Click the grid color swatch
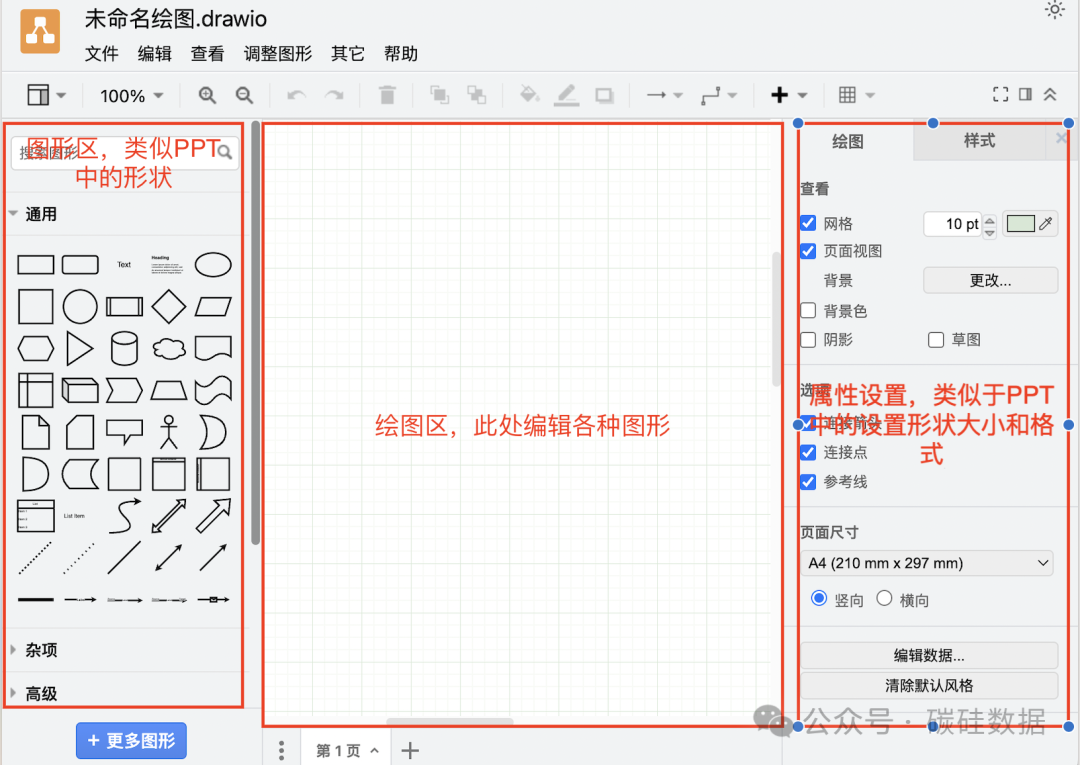1080x765 pixels. (x=1020, y=223)
